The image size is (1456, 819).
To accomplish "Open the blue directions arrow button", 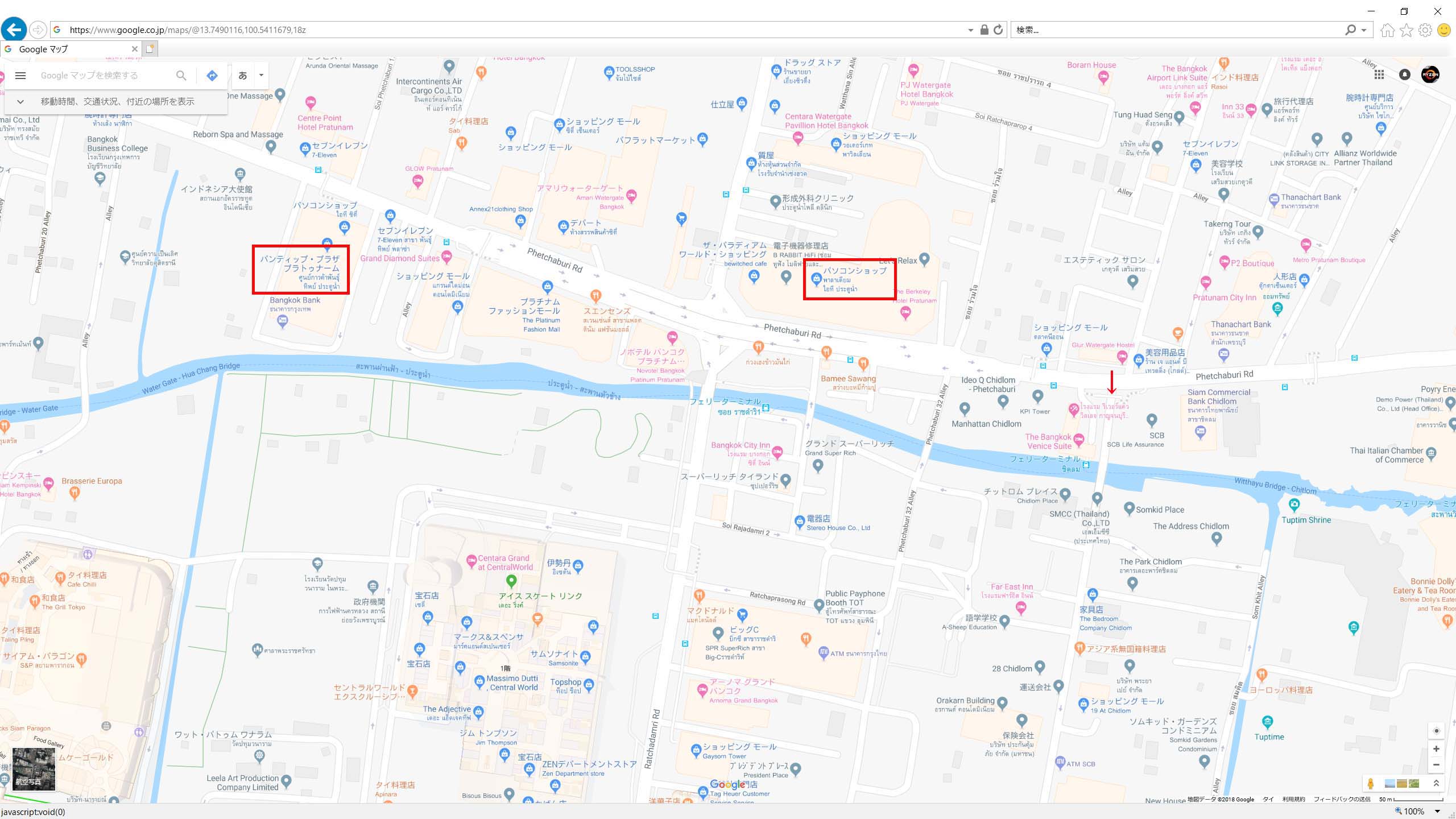I will click(212, 76).
